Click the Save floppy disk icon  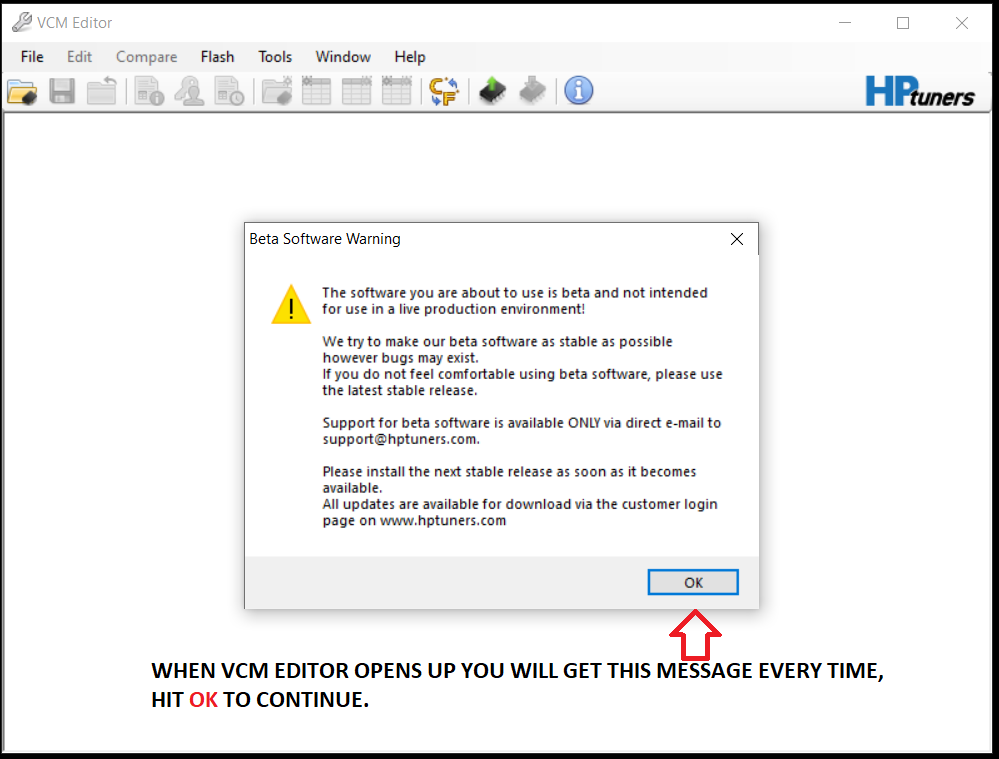(x=62, y=91)
